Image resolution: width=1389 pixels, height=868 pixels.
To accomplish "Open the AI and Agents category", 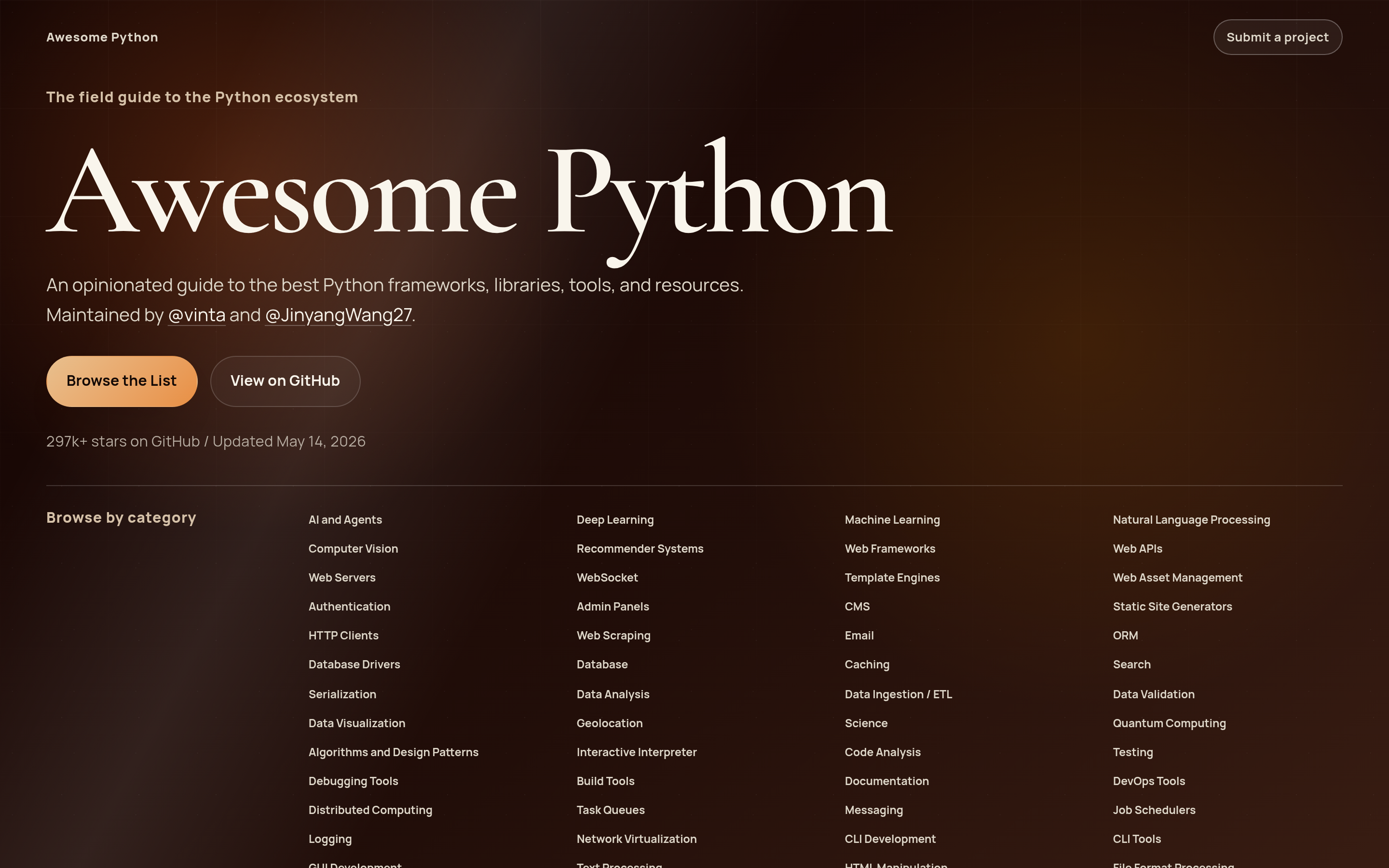I will click(x=345, y=519).
